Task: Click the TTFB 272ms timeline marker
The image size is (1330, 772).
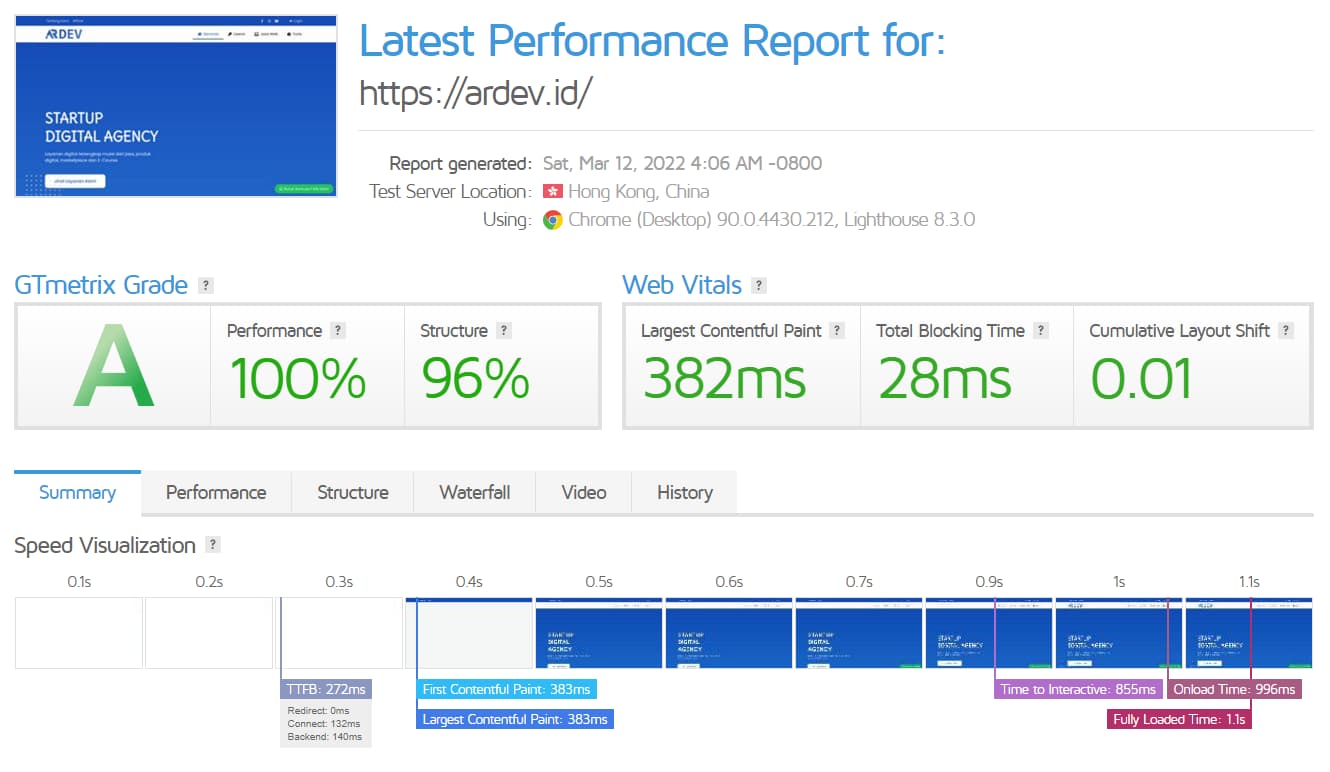Action: pyautogui.click(x=327, y=689)
